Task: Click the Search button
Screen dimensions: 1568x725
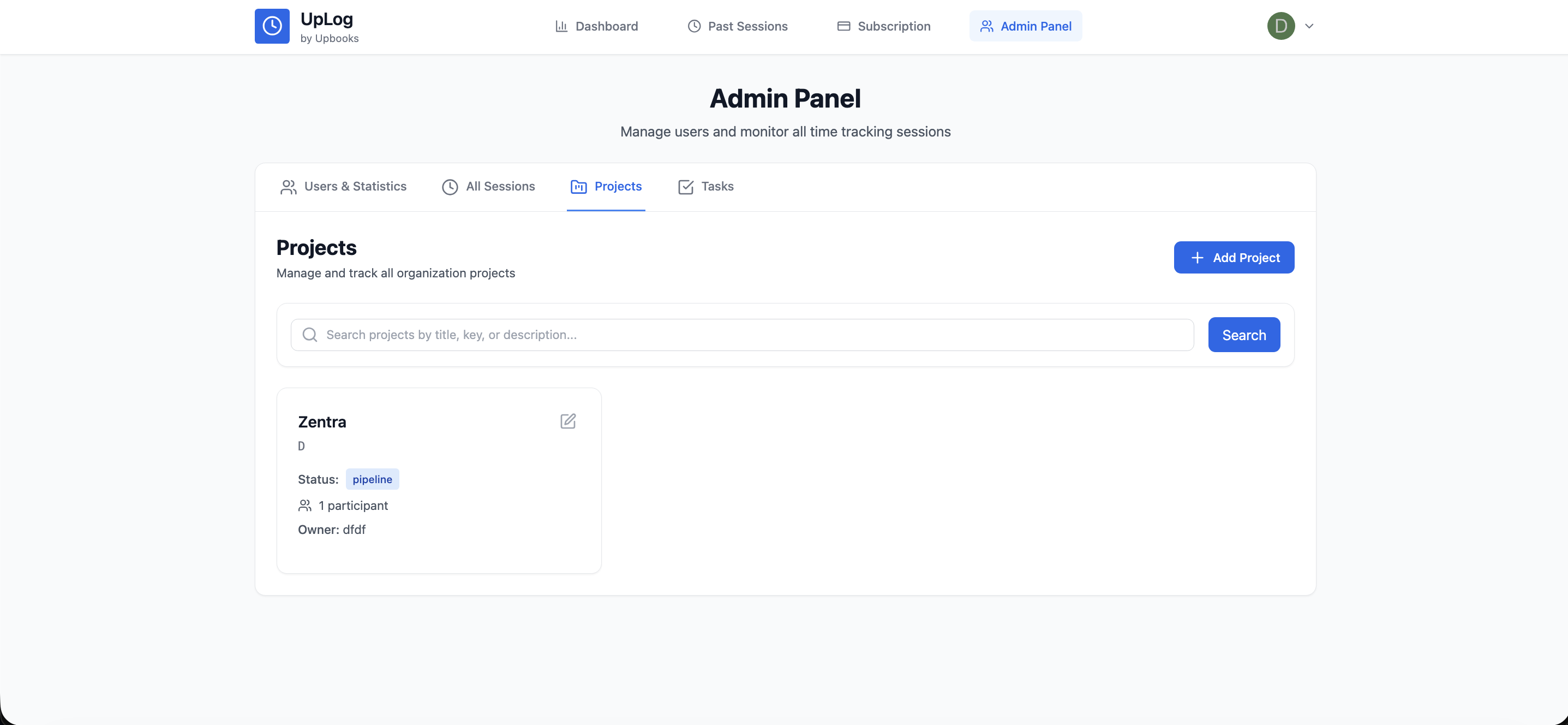Action: pos(1243,335)
